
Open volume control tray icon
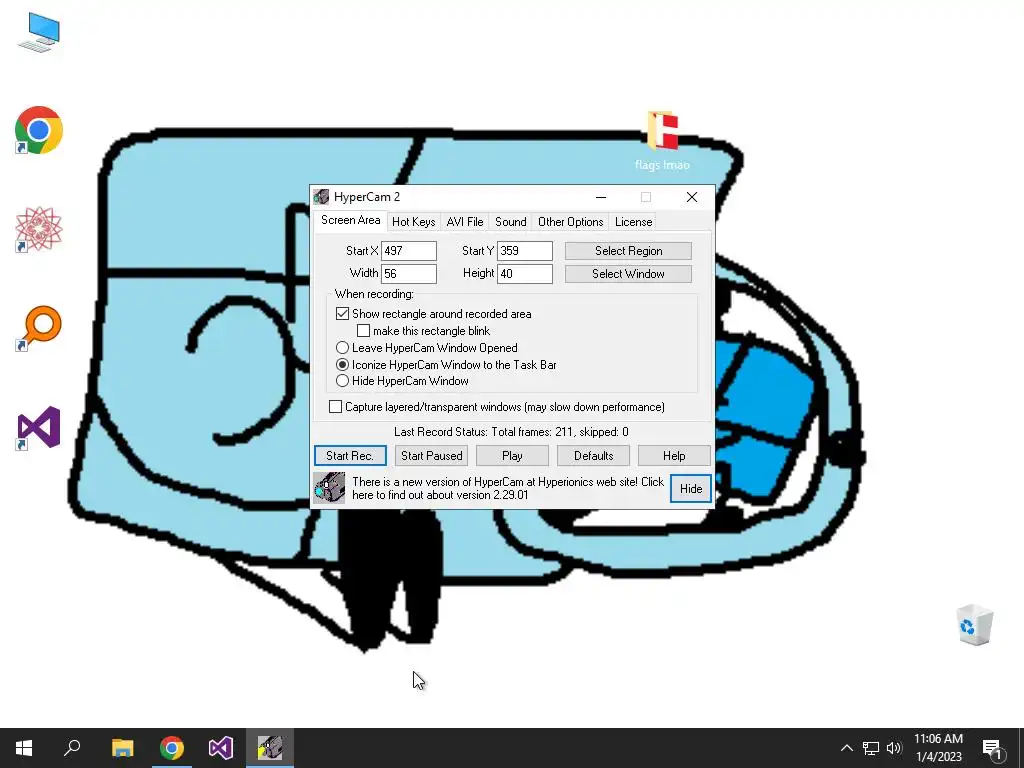click(x=894, y=748)
